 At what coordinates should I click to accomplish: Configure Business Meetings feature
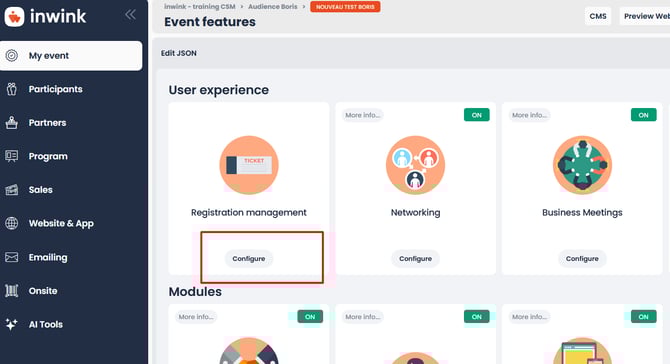point(582,259)
